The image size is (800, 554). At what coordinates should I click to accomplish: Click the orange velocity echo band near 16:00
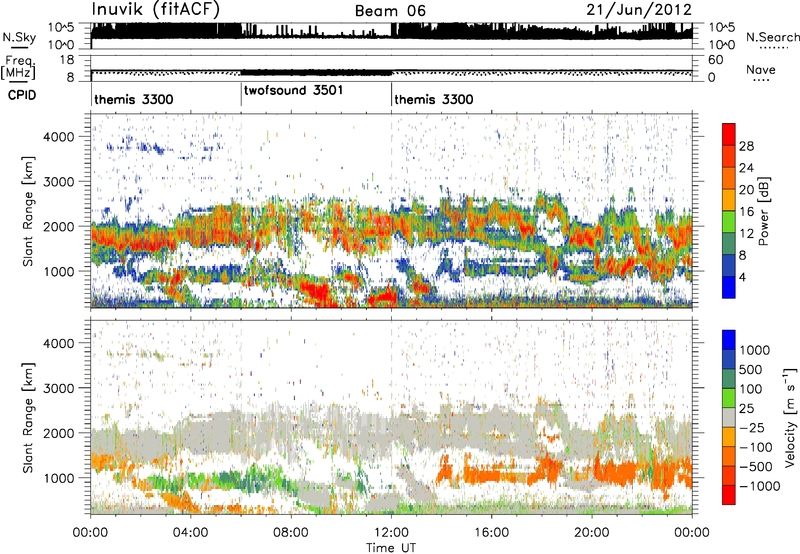(495, 475)
